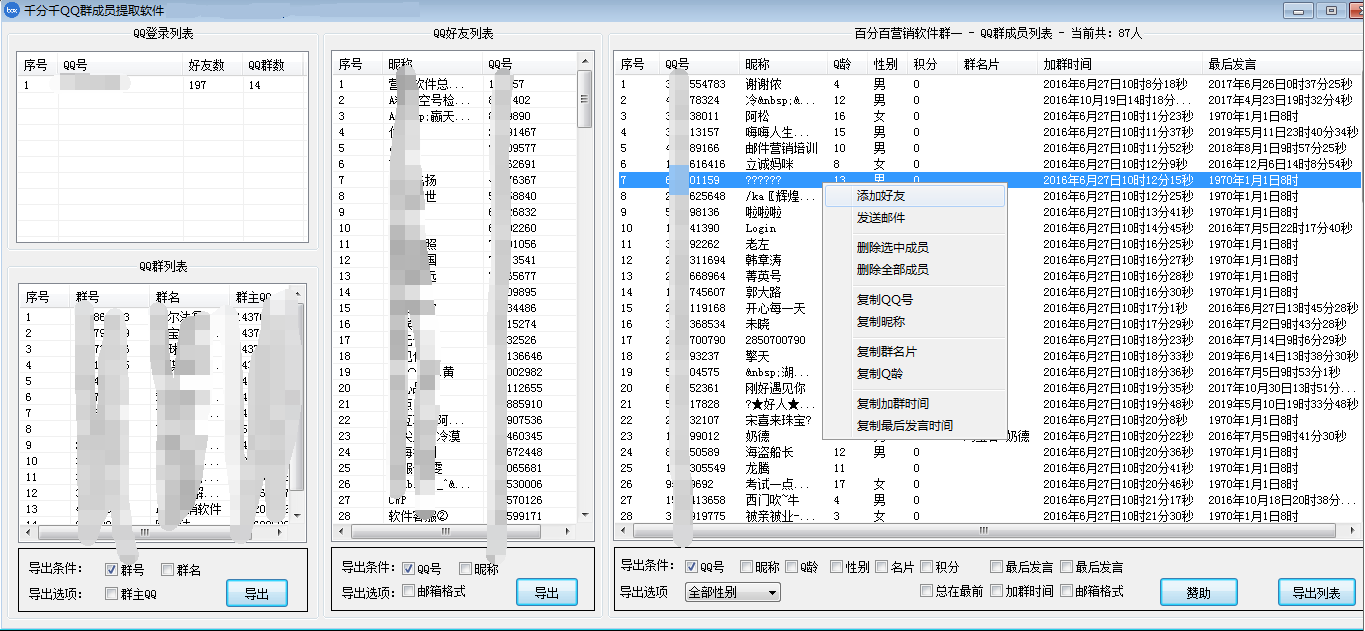The height and width of the screenshot is (631, 1365).
Task: Choose 添加好友 from the context menu
Action: click(880, 196)
